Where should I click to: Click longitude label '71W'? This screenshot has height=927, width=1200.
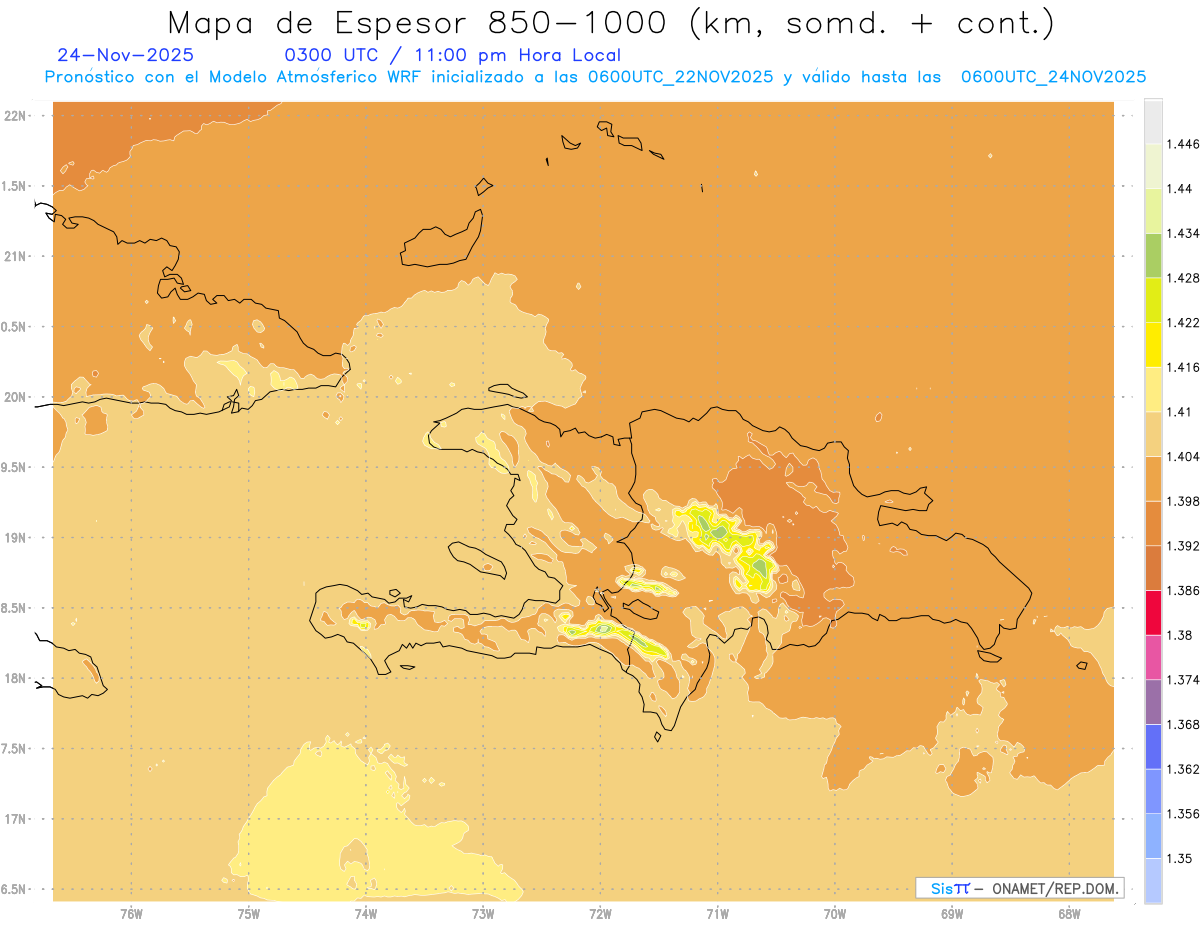coord(717,913)
